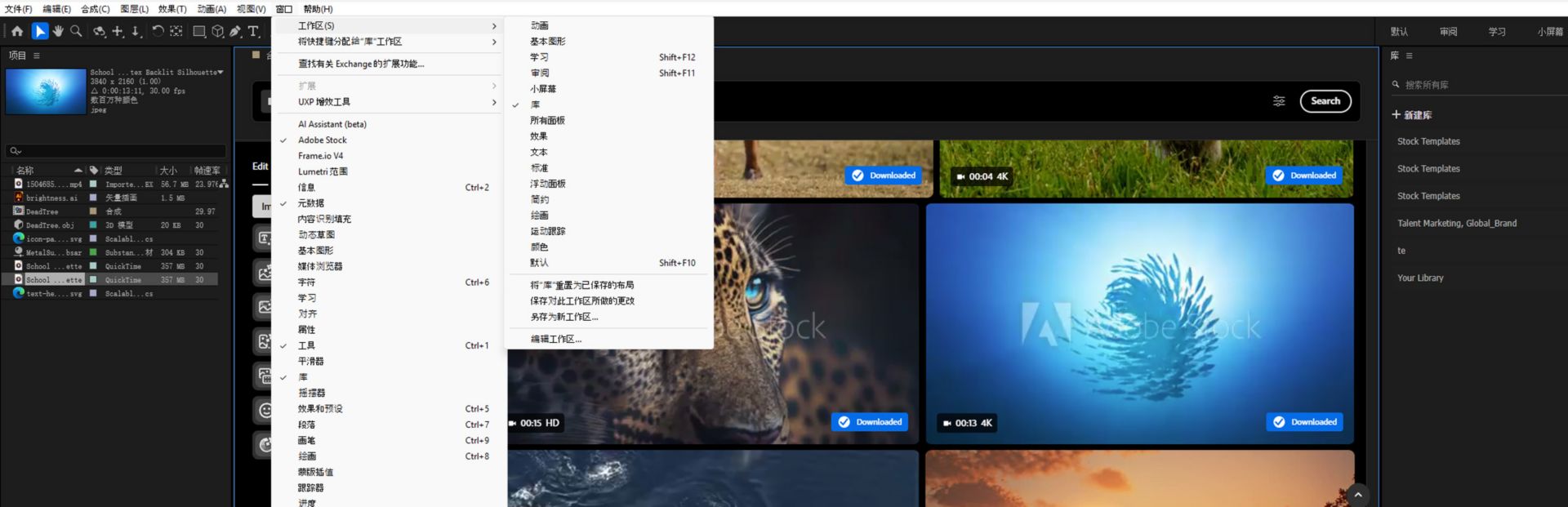1568x507 pixels.
Task: Expand 将快捷键分配给"库"工作区 submenu
Action: coord(387,42)
